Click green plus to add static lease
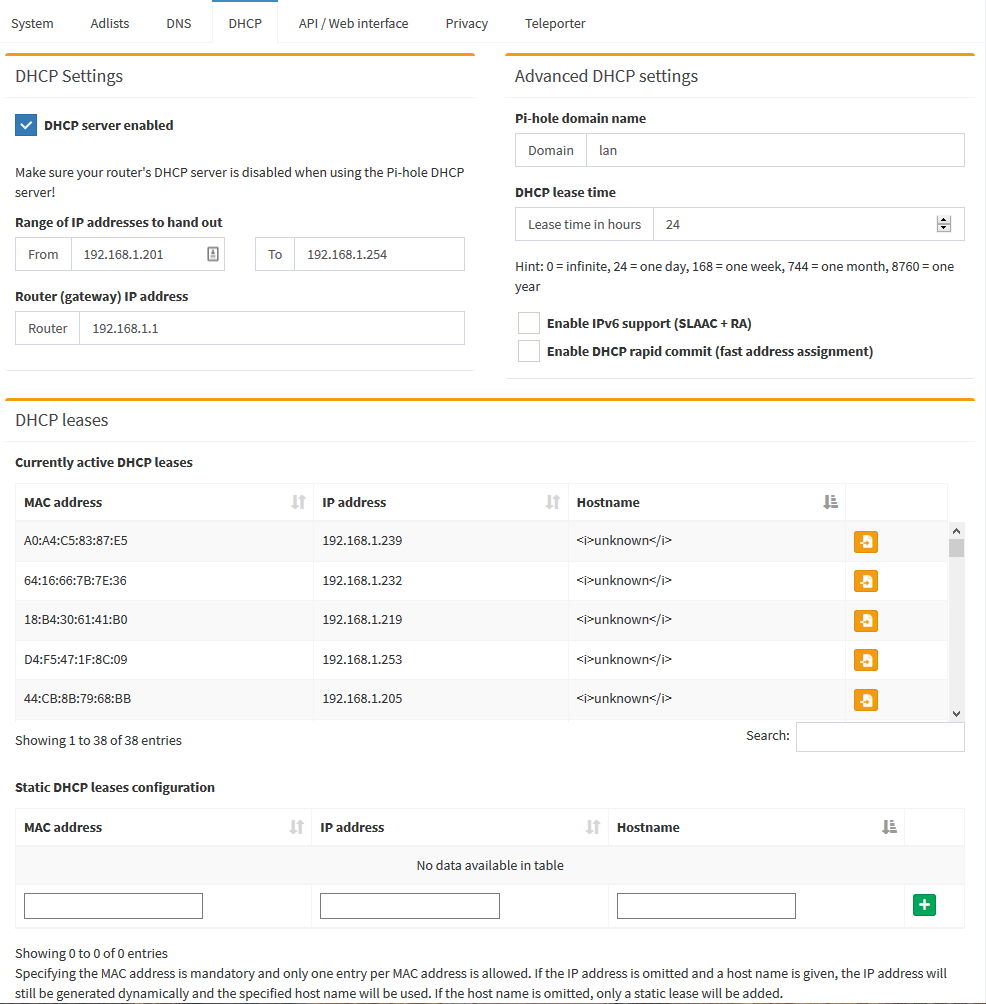This screenshot has width=986, height=1004. point(924,905)
